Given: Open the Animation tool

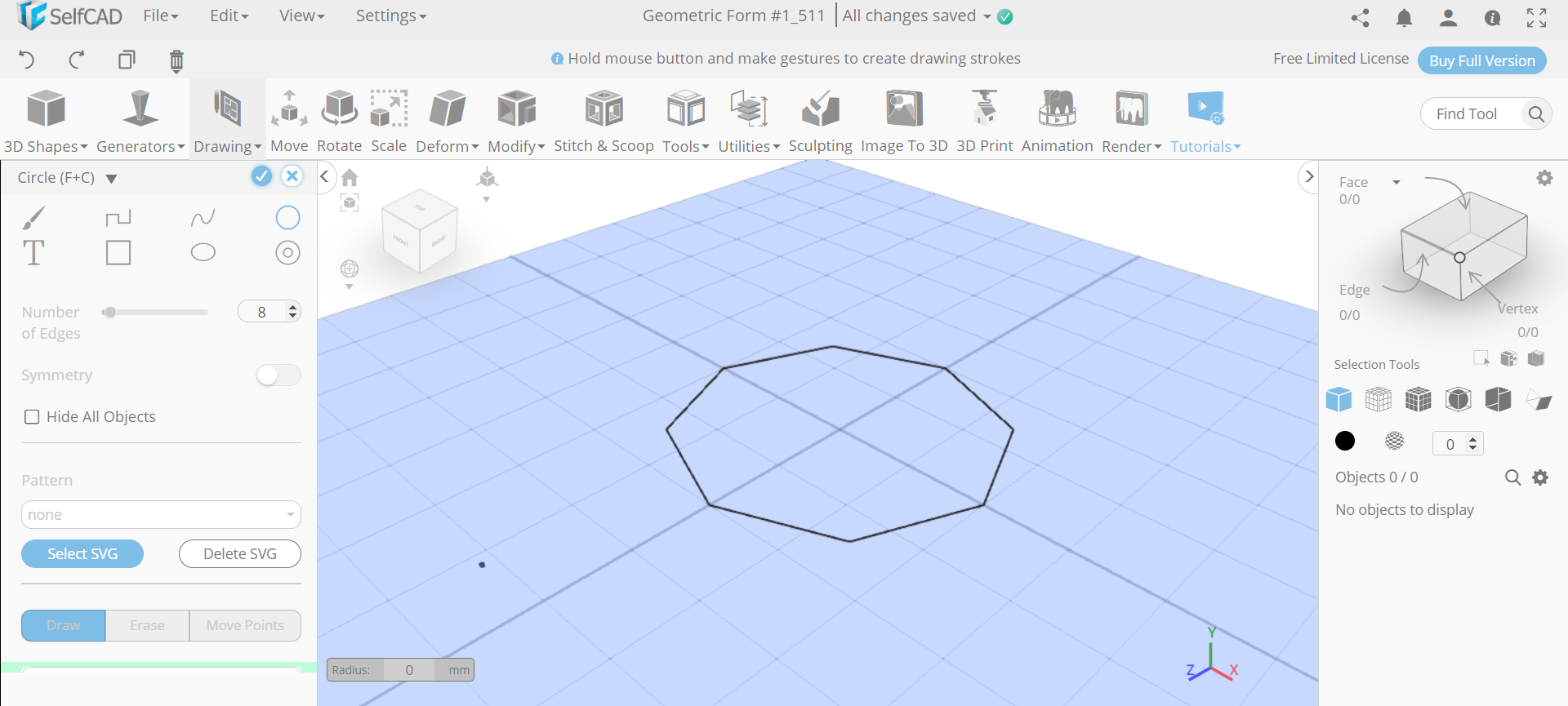Looking at the screenshot, I should point(1057,121).
